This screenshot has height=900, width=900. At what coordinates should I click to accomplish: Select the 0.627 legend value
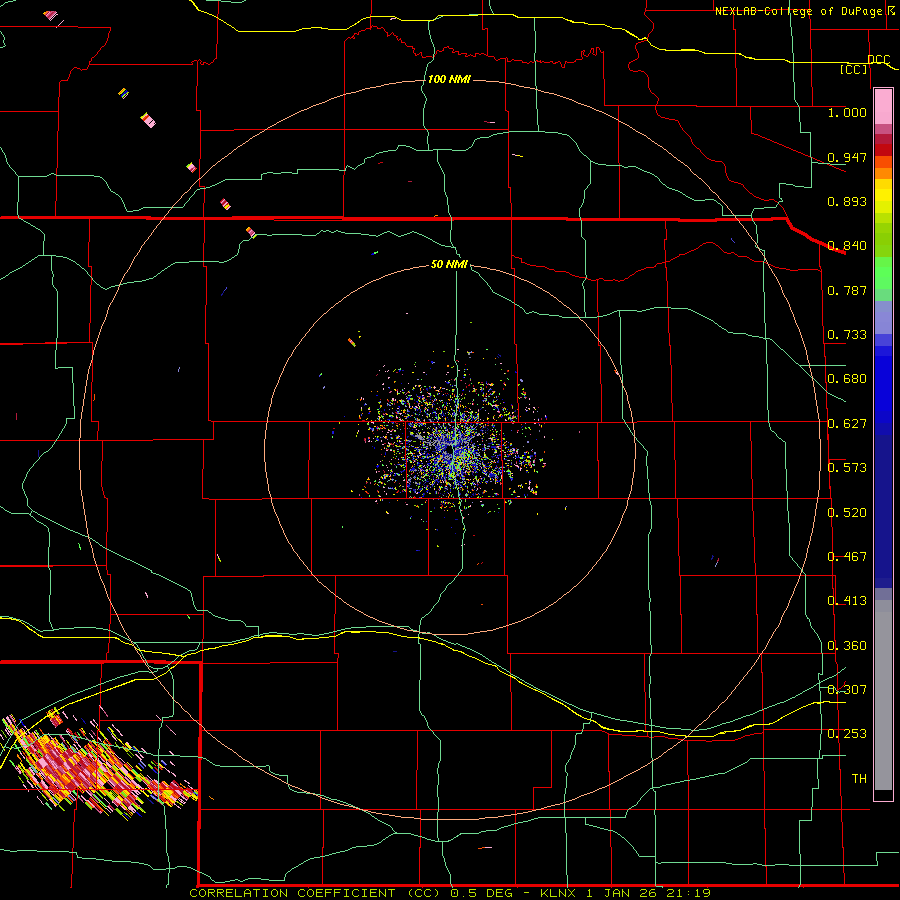[847, 423]
